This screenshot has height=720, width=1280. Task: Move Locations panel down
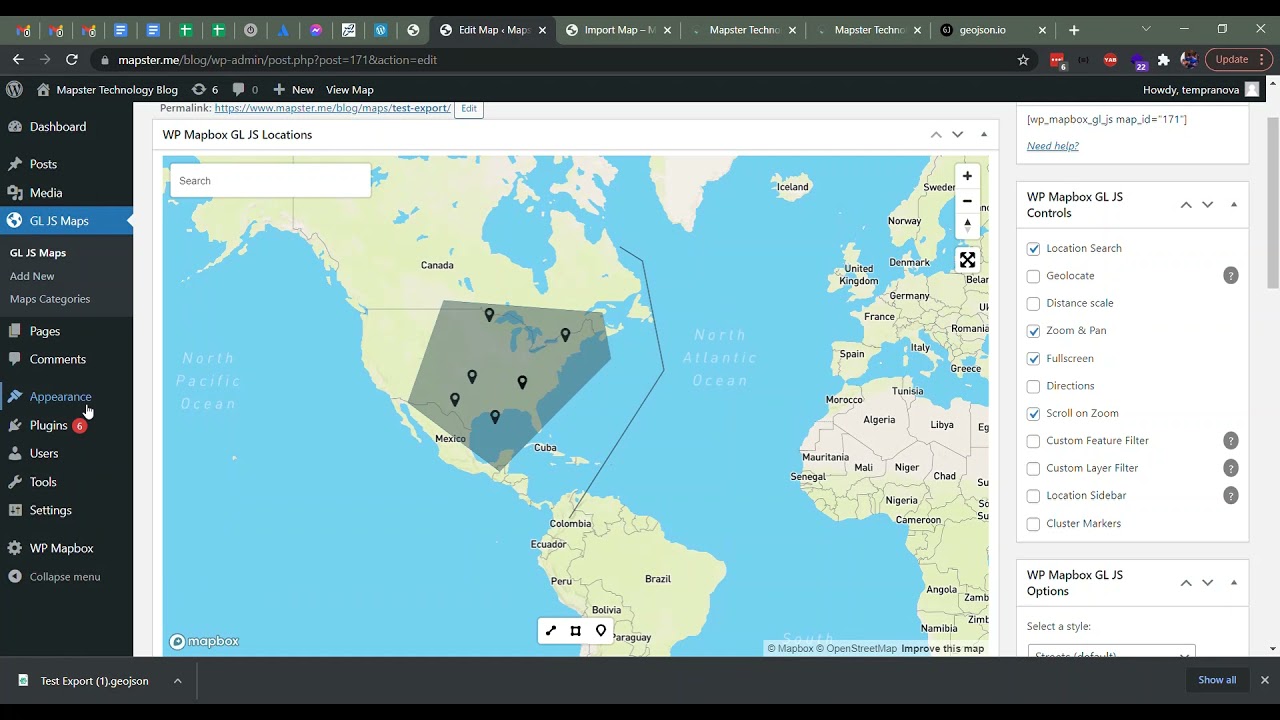pyautogui.click(x=958, y=134)
